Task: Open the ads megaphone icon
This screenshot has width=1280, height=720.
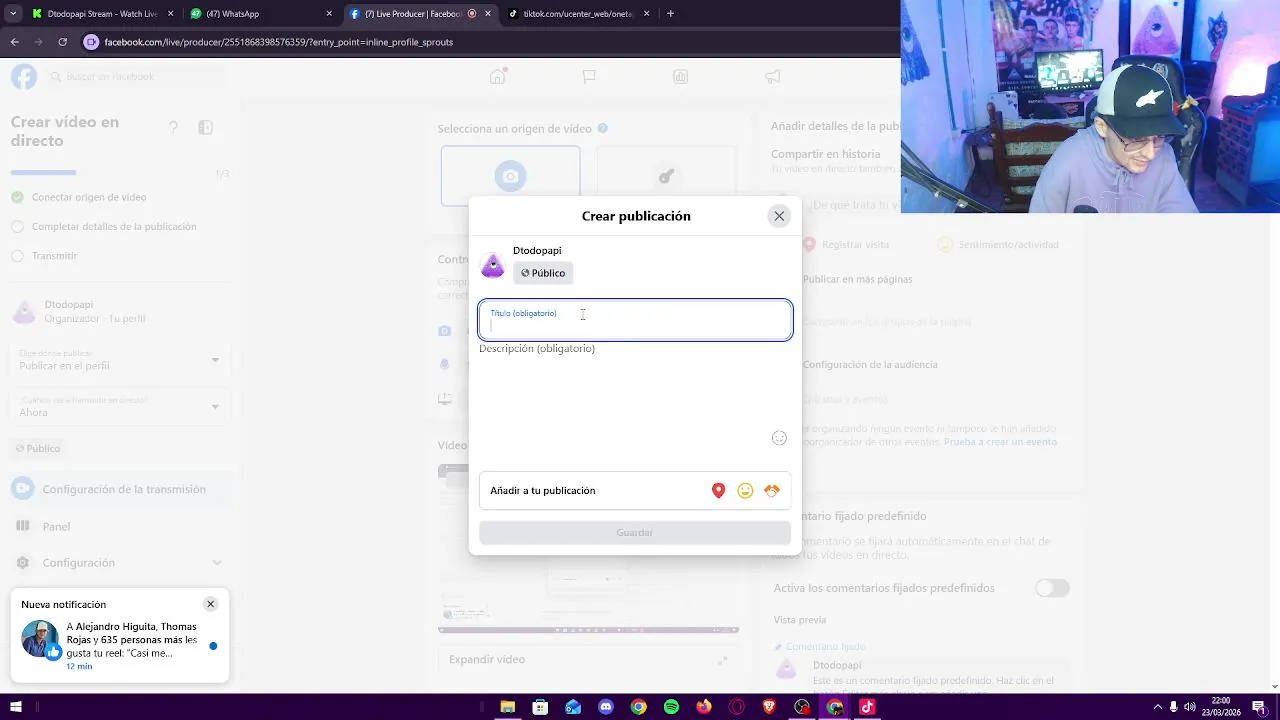Action: [773, 77]
